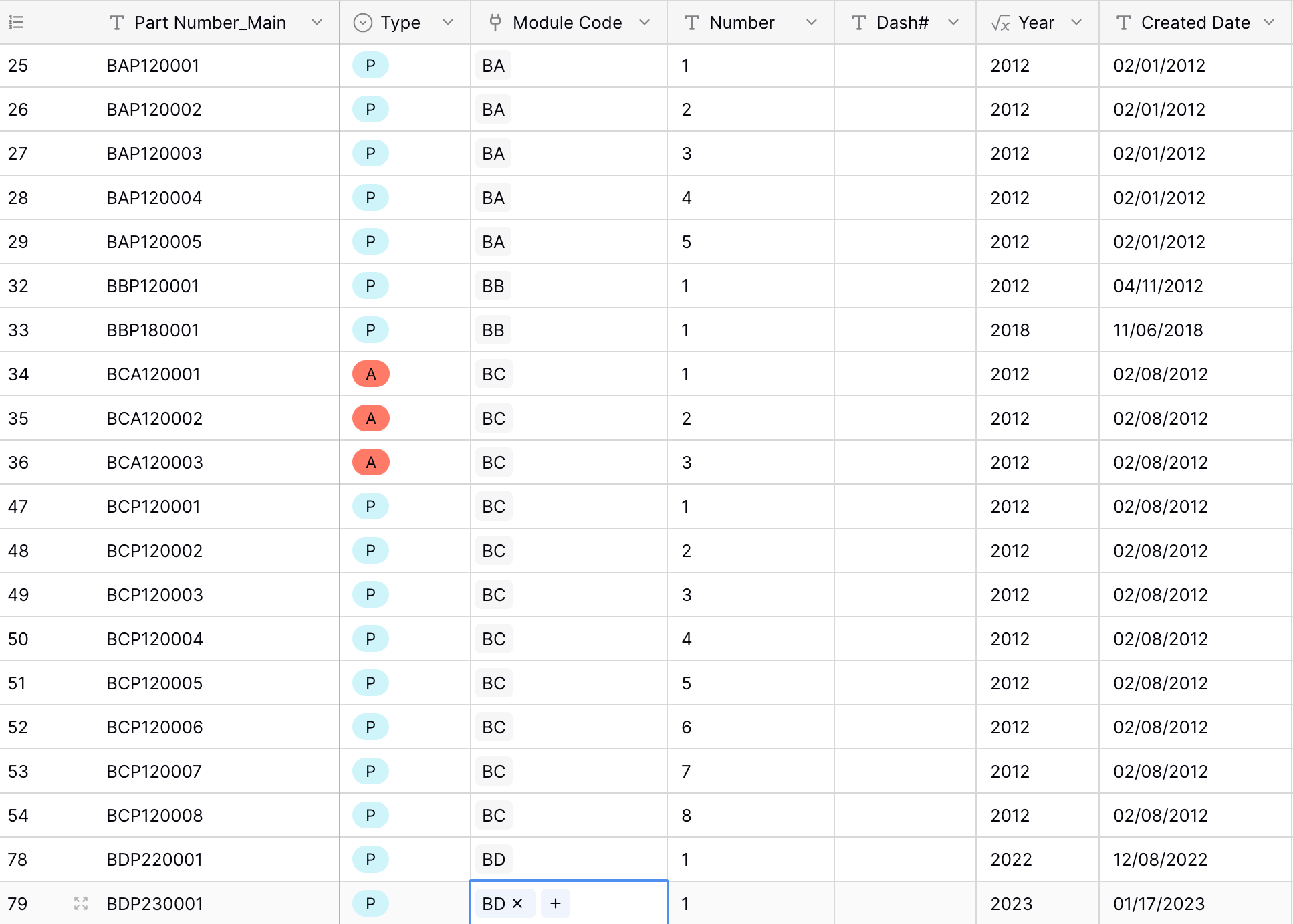
Task: Click the link icon beside Module Code header
Action: (495, 23)
